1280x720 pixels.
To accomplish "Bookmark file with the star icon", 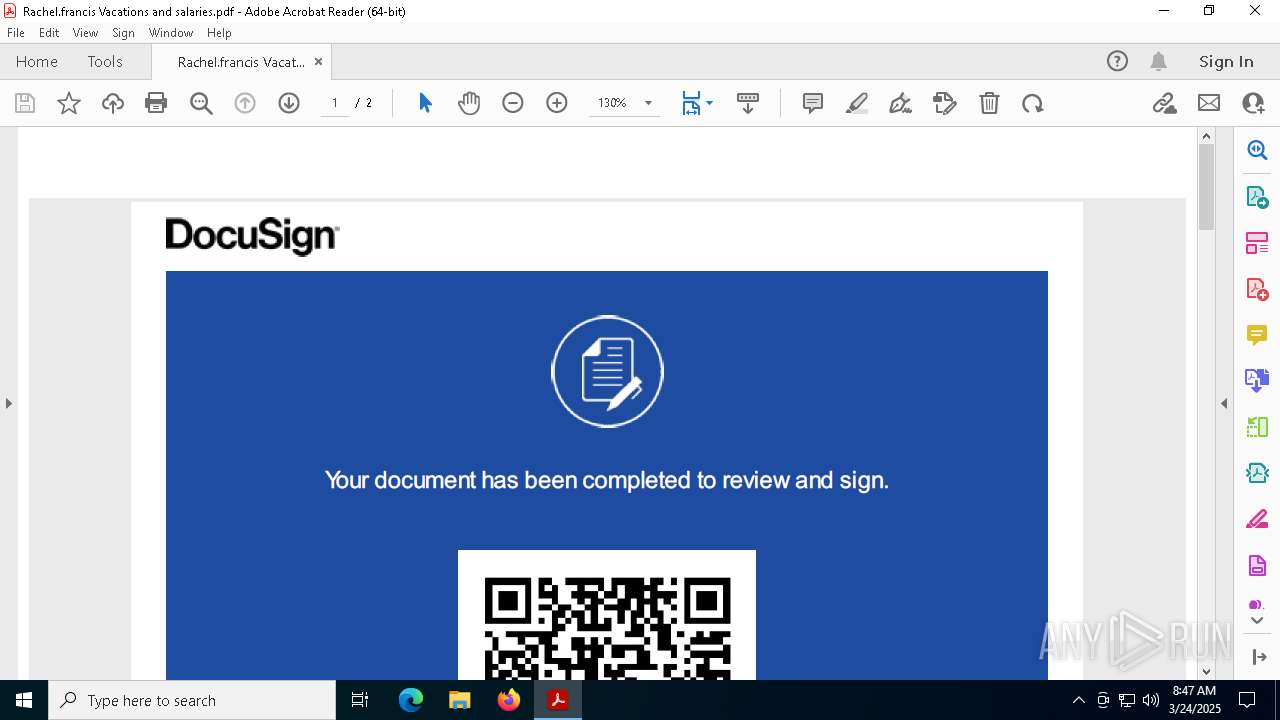I will click(x=69, y=103).
